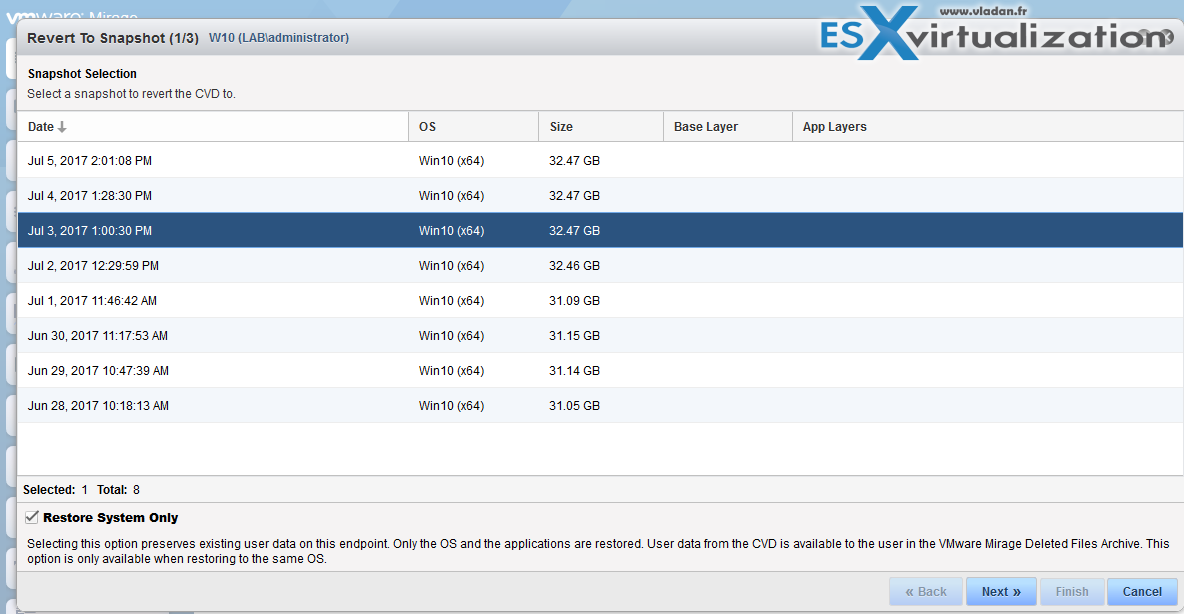Click Win10 (x64) in the Jul 1 row

point(452,301)
